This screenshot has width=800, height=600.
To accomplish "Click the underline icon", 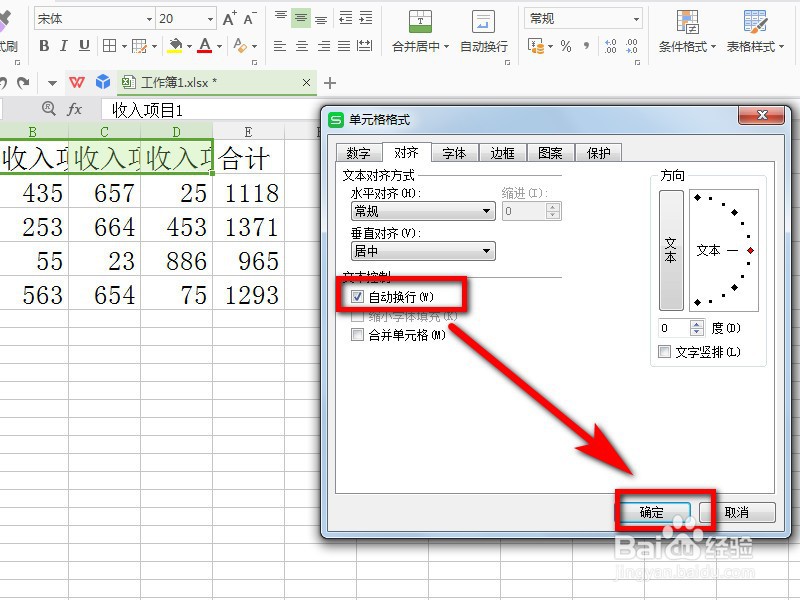I will click(82, 46).
